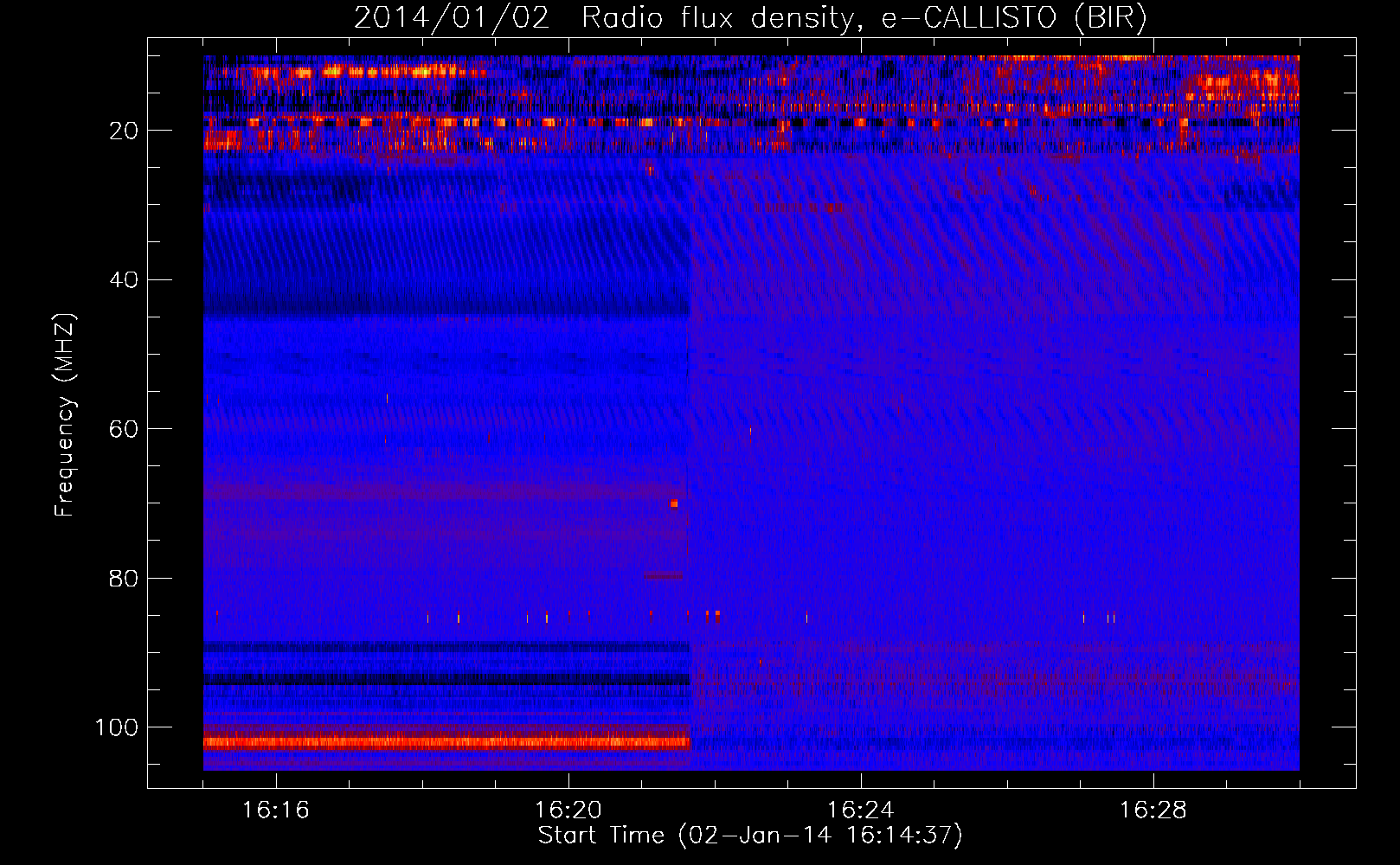Click the 16:28 time tick label

(x=1153, y=810)
